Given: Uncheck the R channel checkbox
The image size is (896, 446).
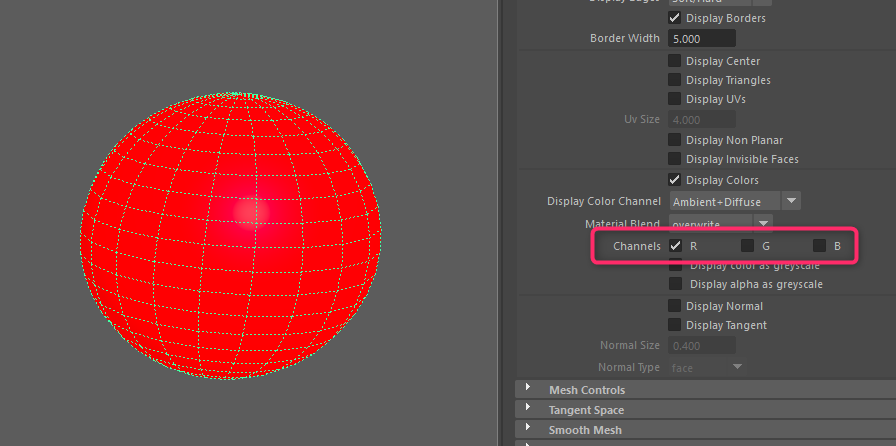Looking at the screenshot, I should pyautogui.click(x=676, y=245).
